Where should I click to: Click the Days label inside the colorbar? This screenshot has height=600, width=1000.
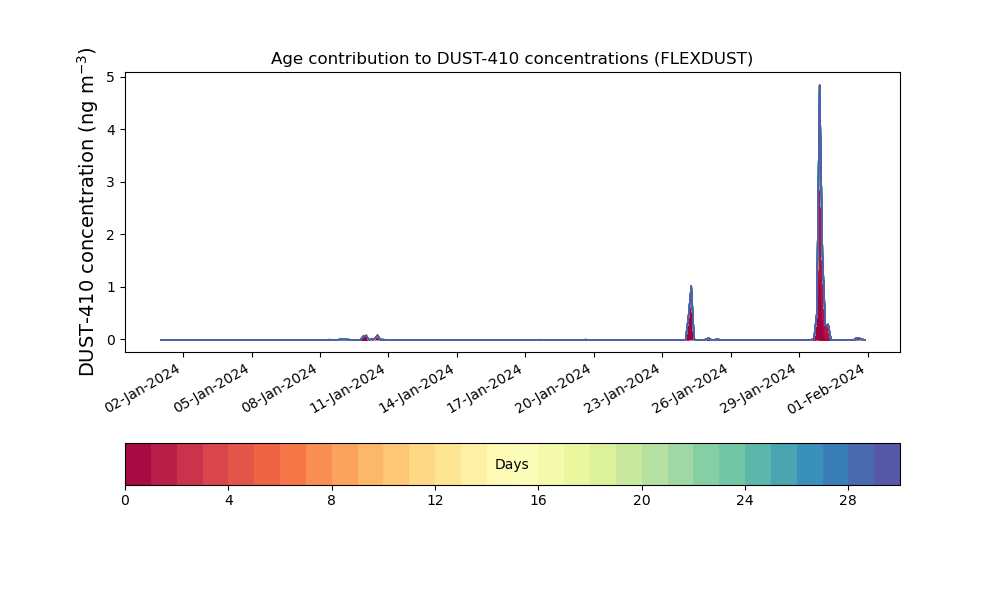[x=511, y=464]
